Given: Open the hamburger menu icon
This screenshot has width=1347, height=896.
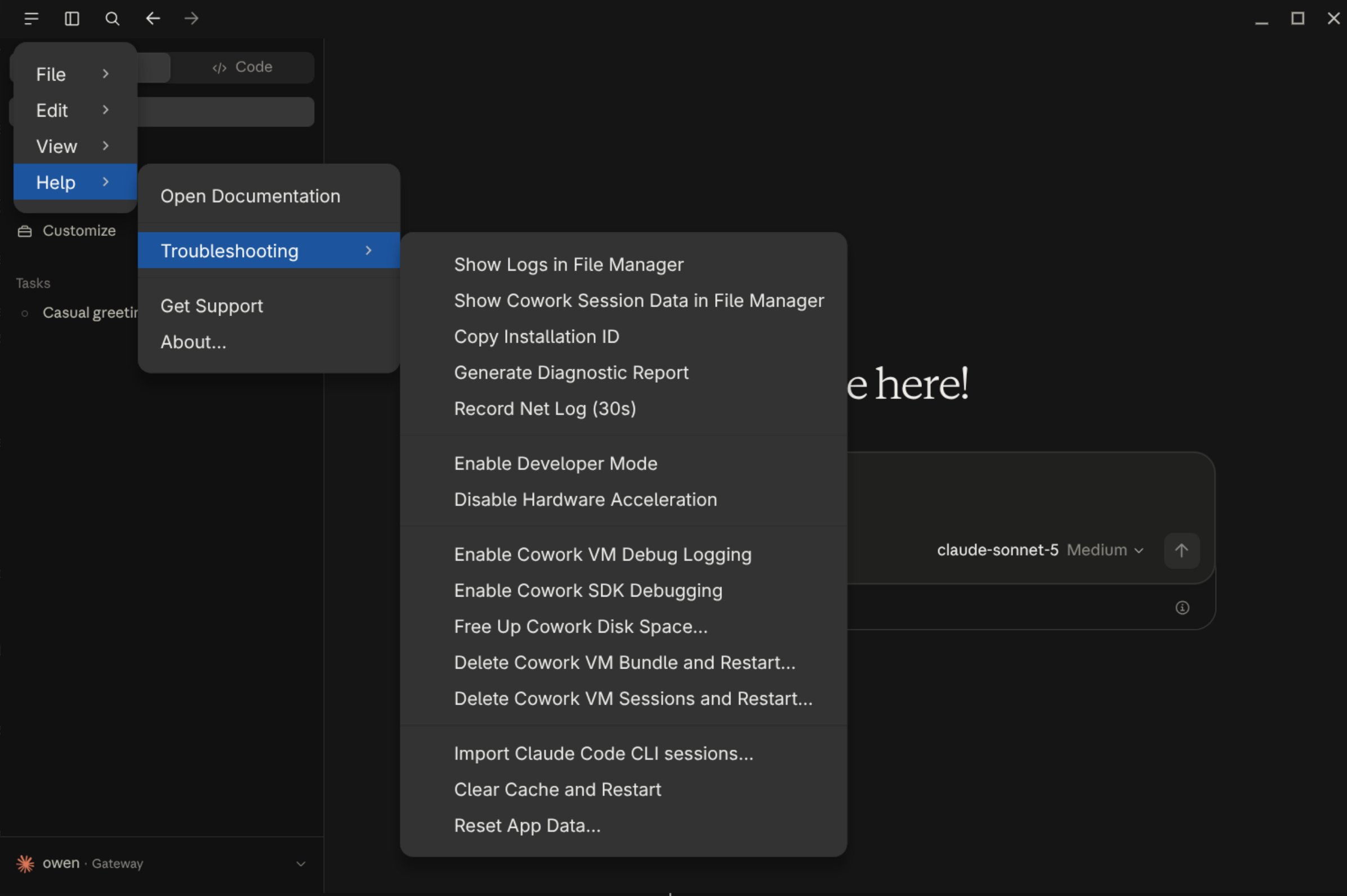Looking at the screenshot, I should 32,19.
